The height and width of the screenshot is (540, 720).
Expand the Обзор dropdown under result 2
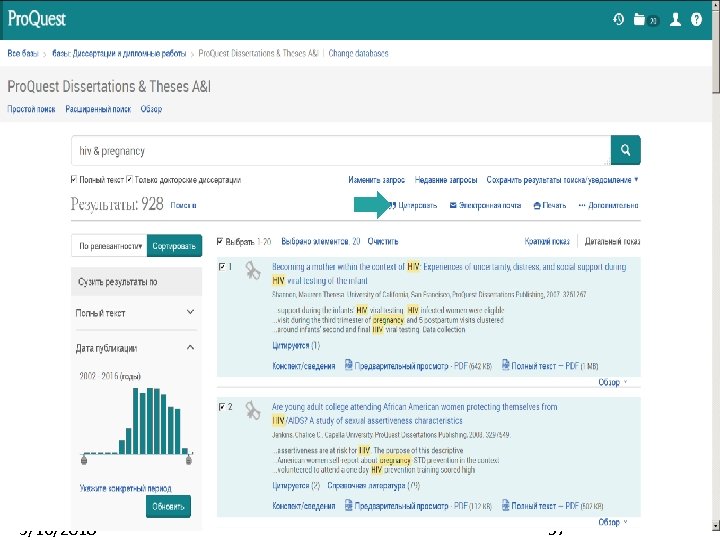coord(613,522)
